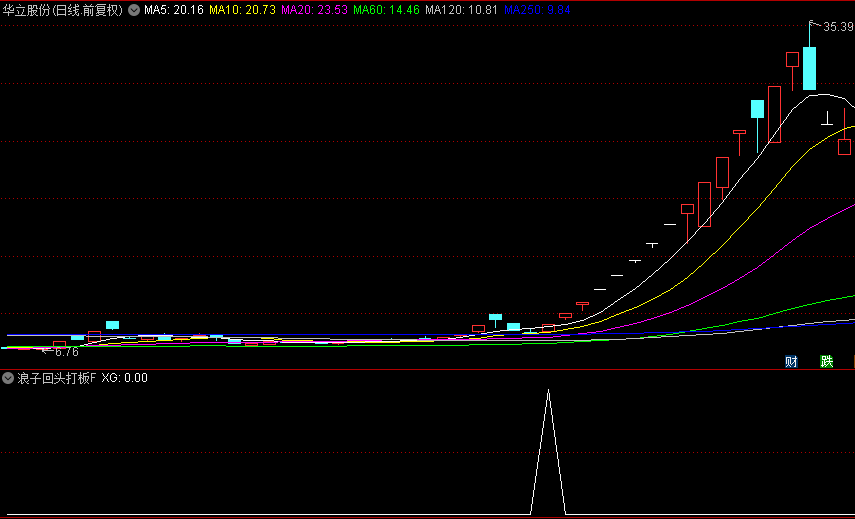The image size is (855, 519).
Task: Open the dropdown beside 华立股份 chart title
Action: pyautogui.click(x=134, y=10)
